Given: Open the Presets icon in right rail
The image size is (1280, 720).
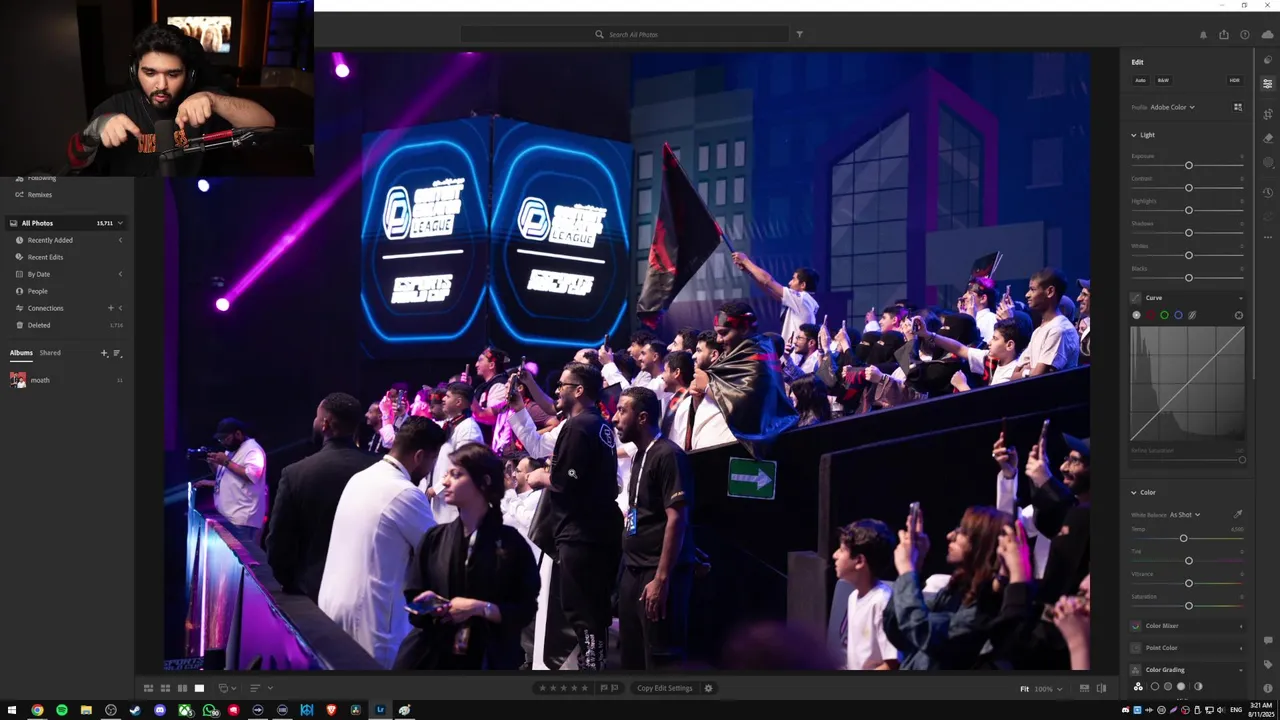Looking at the screenshot, I should click(1268, 60).
